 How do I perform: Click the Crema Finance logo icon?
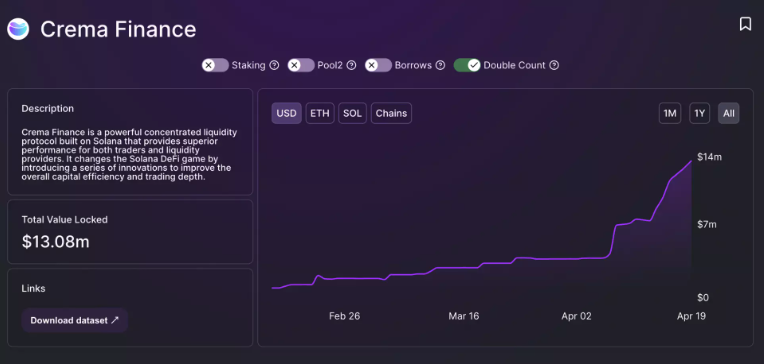point(18,29)
